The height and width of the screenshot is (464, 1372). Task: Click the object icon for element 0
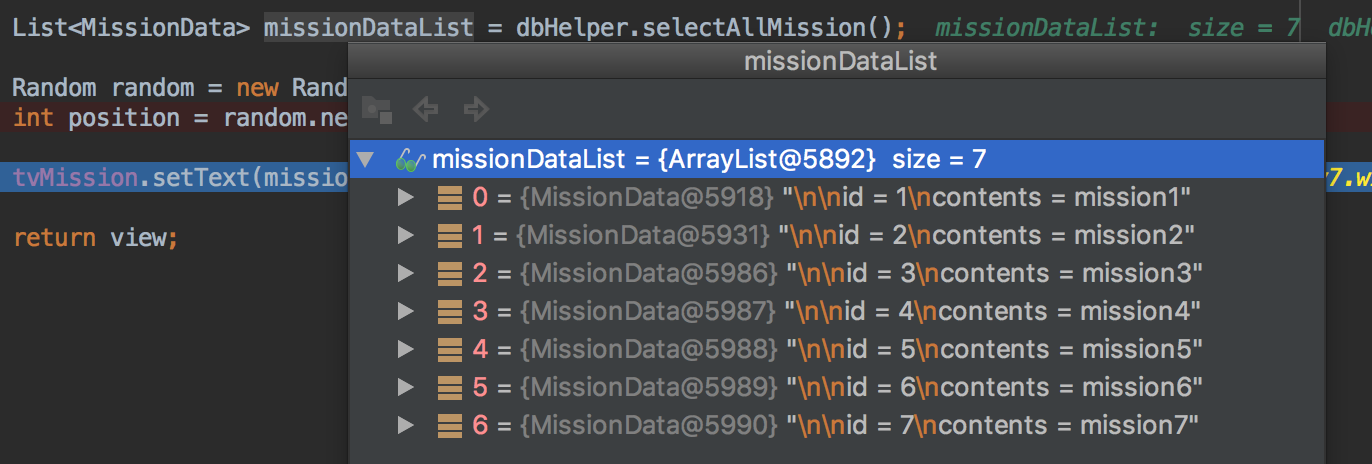click(451, 198)
